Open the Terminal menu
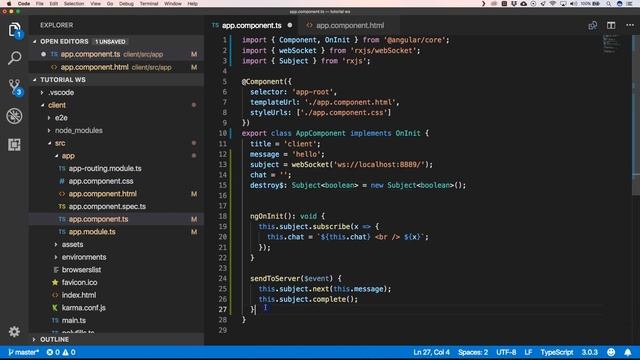The height and width of the screenshot is (360, 640). [149, 3]
